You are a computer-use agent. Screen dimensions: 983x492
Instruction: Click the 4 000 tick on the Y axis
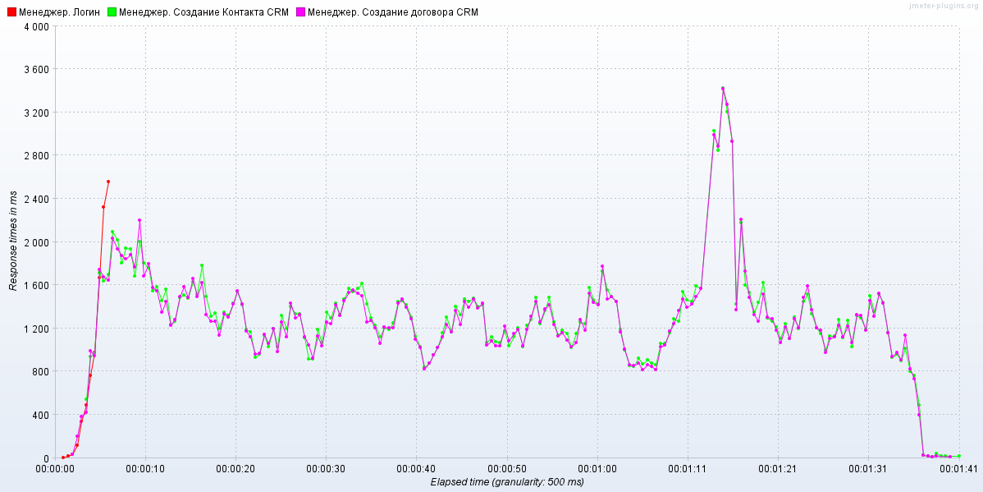point(35,26)
